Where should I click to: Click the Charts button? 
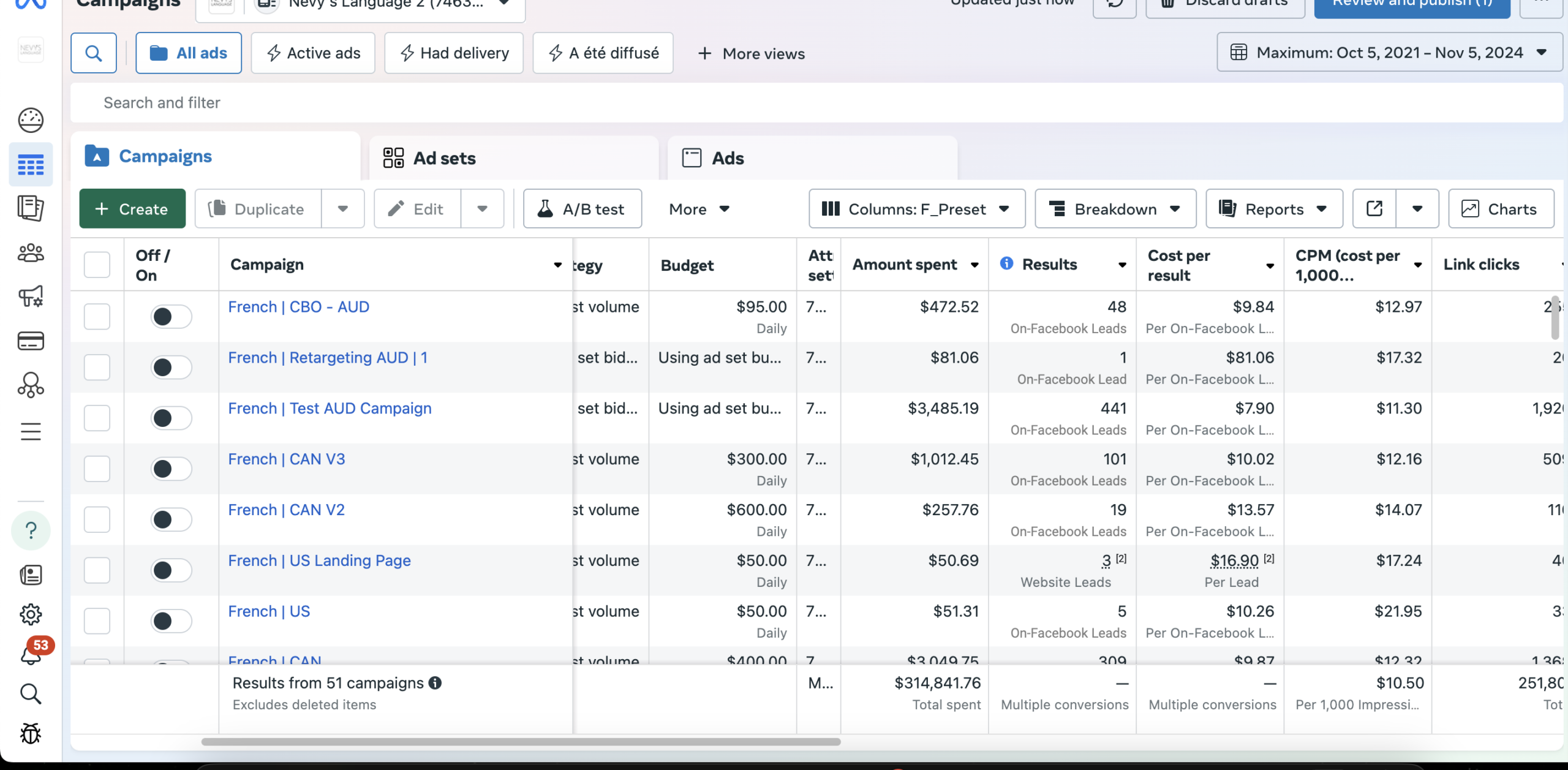pyautogui.click(x=1501, y=209)
